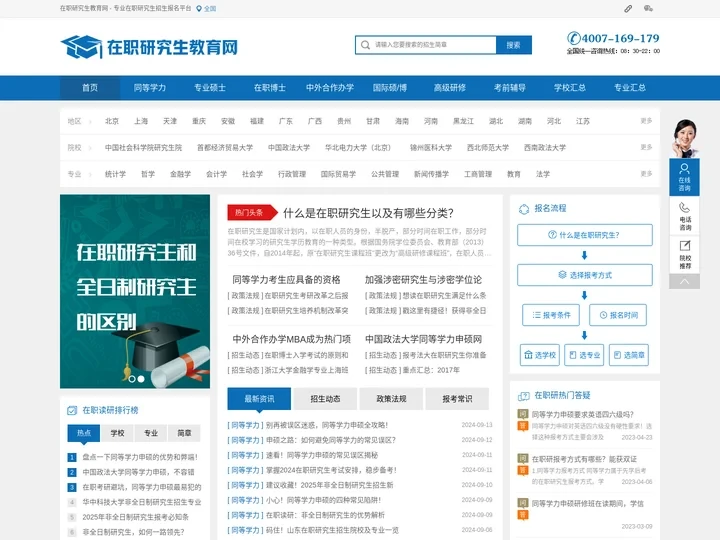720x540 pixels.
Task: Expand 更多 in the 院校 row
Action: pos(646,147)
